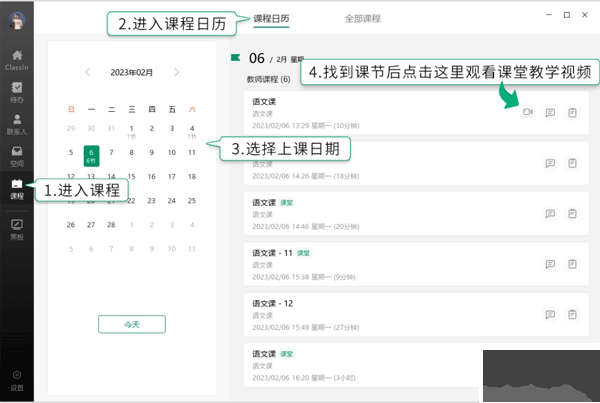Select the highlighted date 6 with 6 lessons
This screenshot has width=600, height=403.
point(91,156)
